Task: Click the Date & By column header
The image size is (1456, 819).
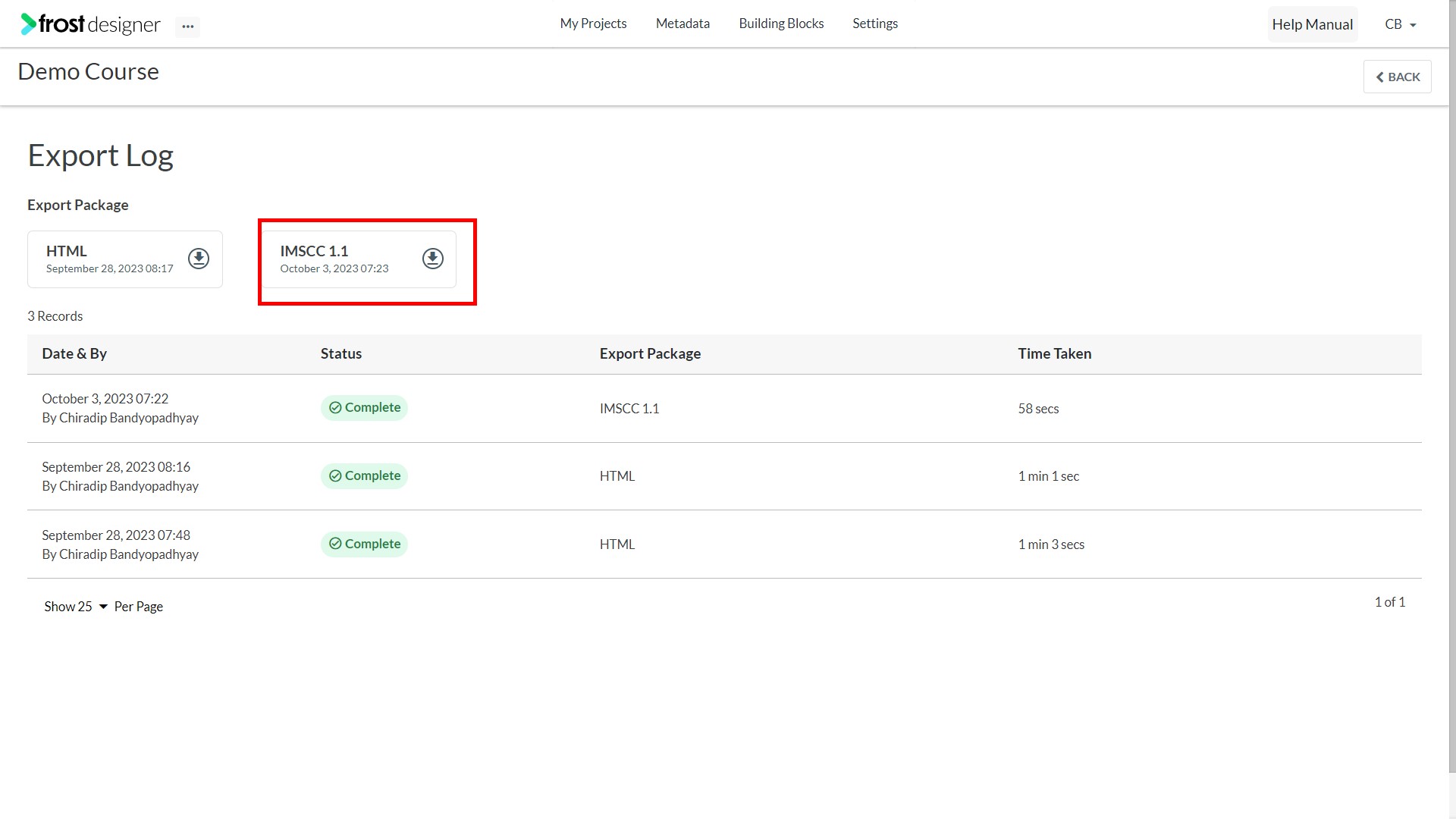Action: pyautogui.click(x=74, y=353)
